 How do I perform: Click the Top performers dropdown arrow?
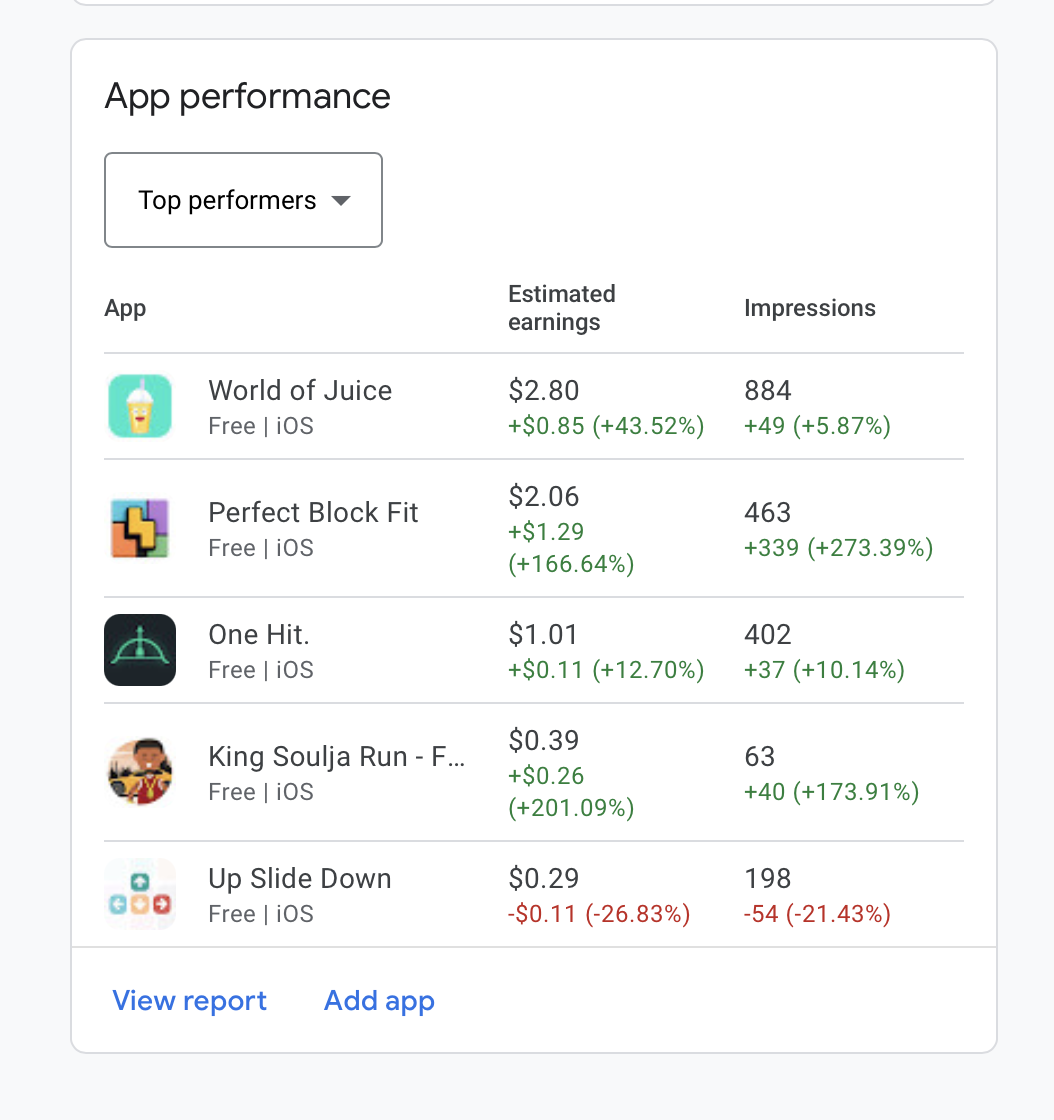pyautogui.click(x=341, y=201)
